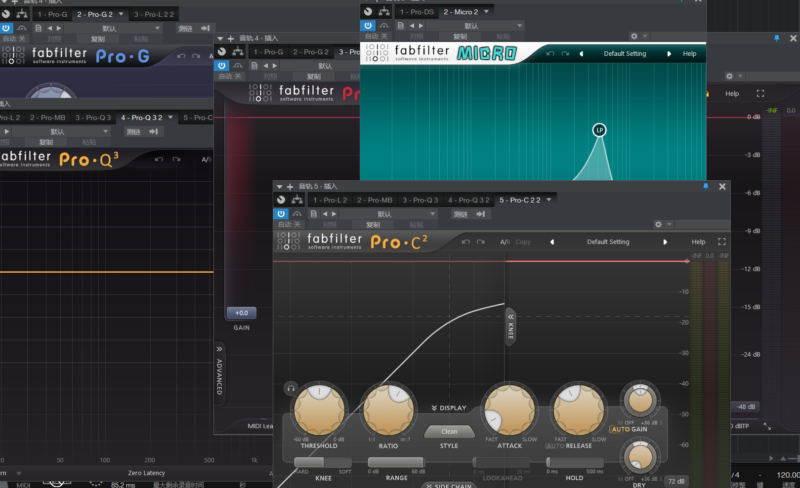Click plus icon in 音轨4 window title
The height and width of the screenshot is (488, 800).
point(230,38)
